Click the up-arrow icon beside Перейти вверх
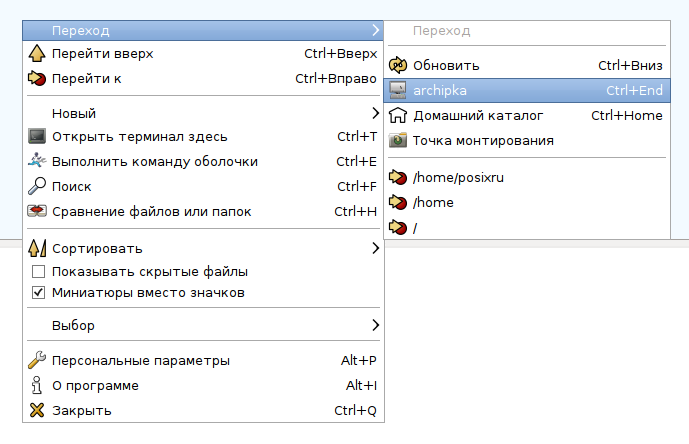 click(x=37, y=54)
